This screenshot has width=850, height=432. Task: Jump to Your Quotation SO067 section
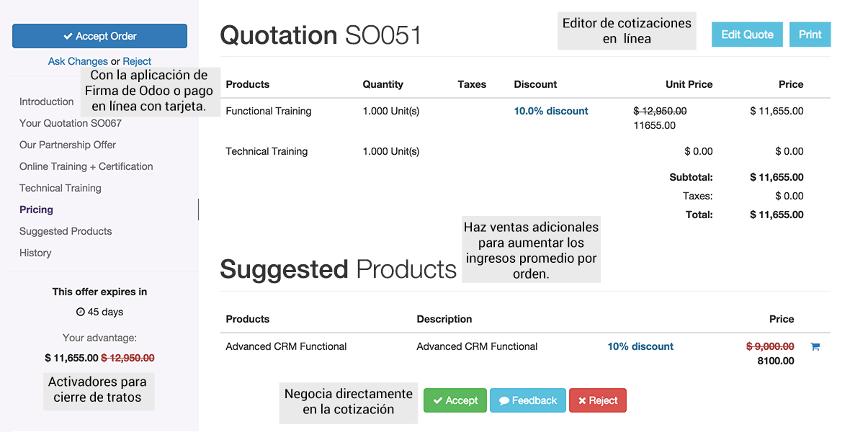click(70, 123)
